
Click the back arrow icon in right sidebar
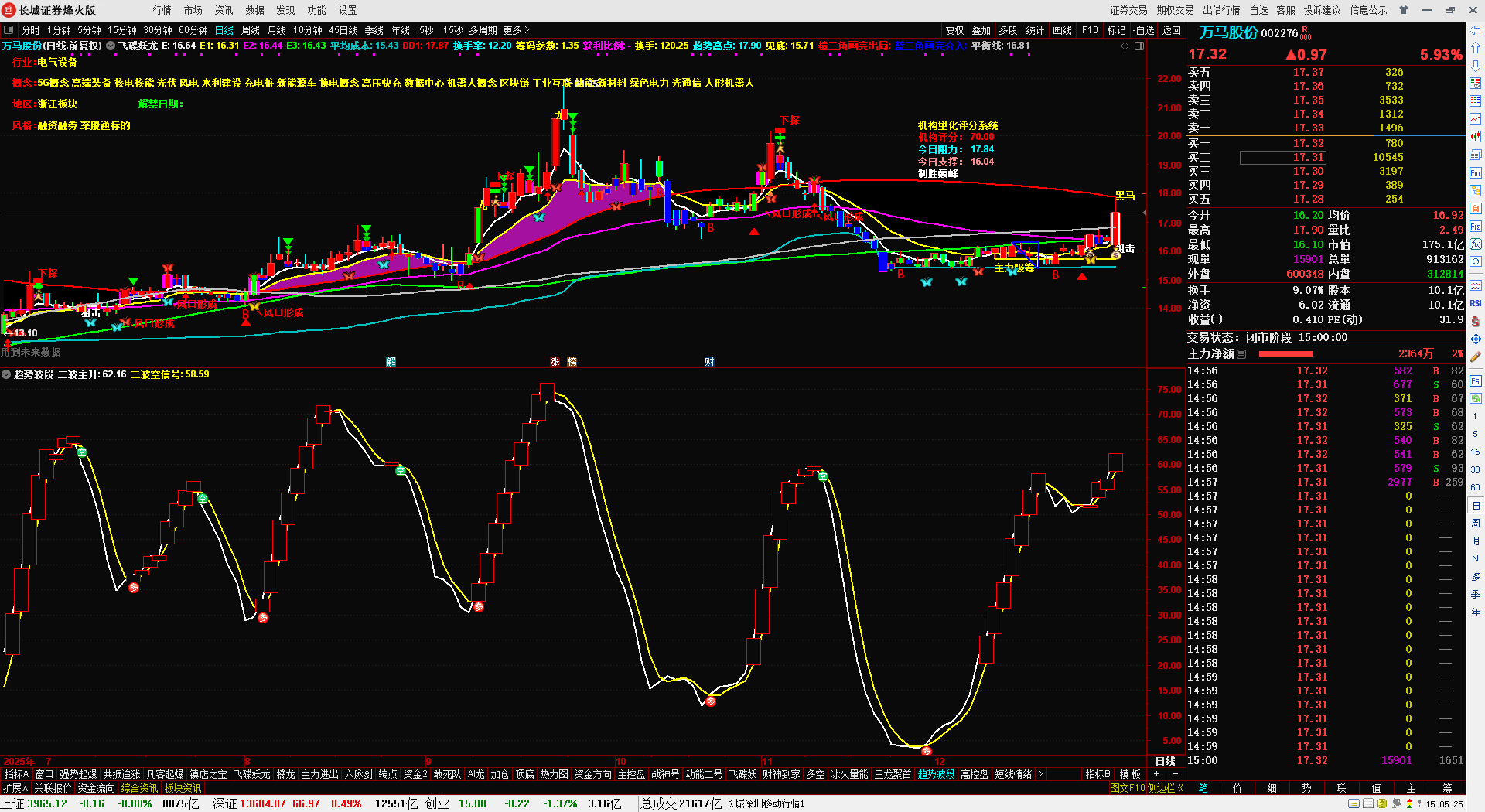(1476, 30)
